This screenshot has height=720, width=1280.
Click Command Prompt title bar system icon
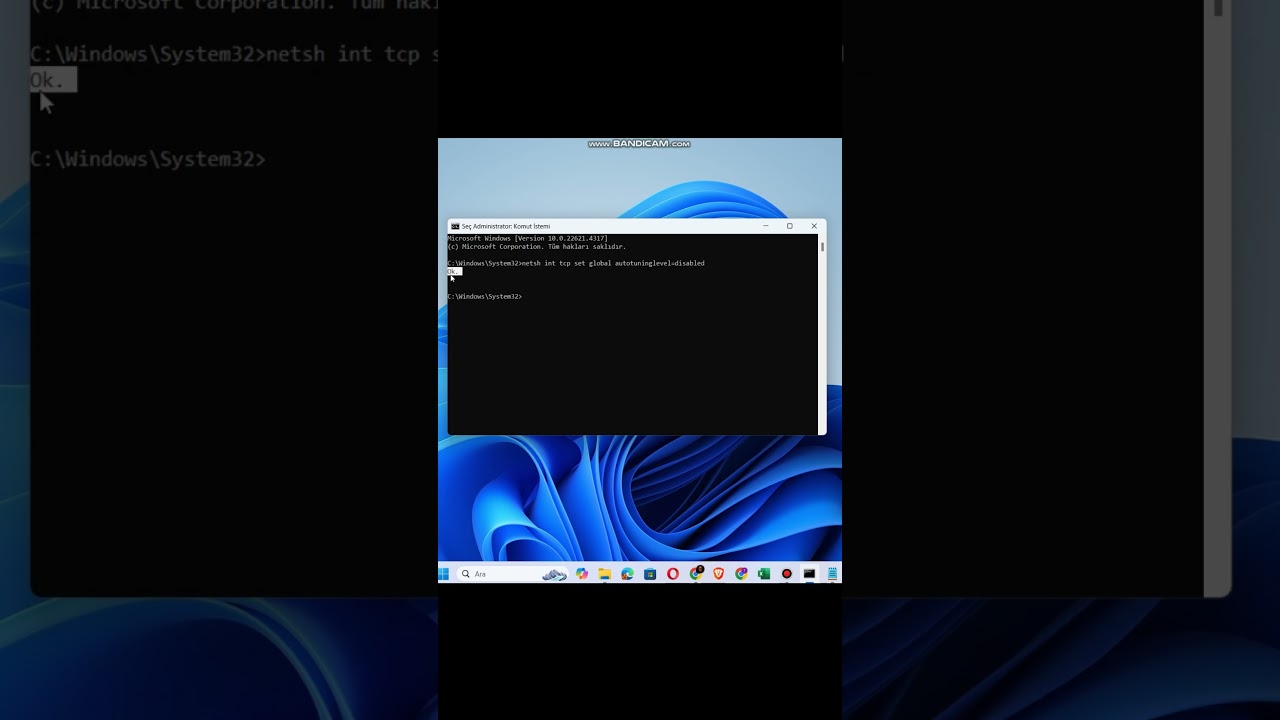(455, 226)
